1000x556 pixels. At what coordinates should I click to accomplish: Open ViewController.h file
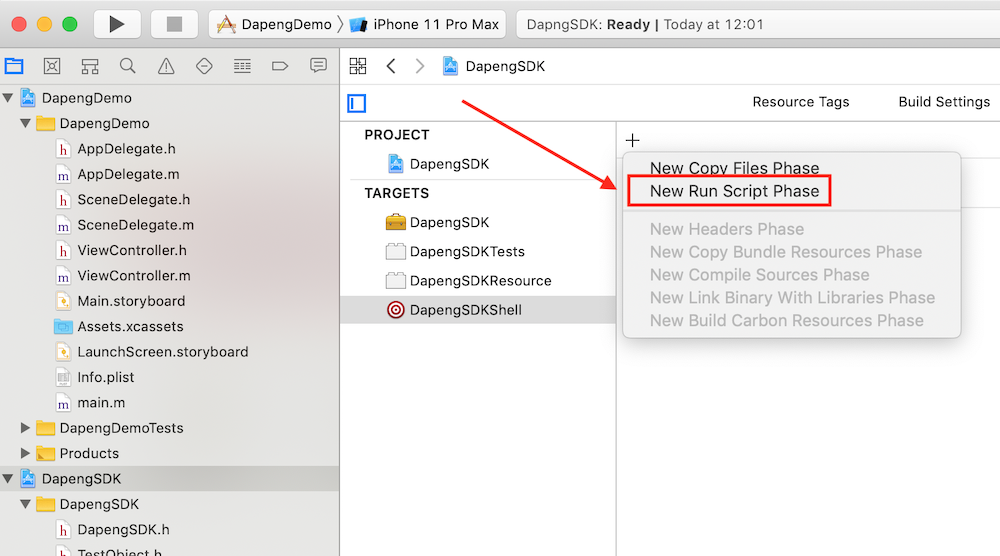132,251
